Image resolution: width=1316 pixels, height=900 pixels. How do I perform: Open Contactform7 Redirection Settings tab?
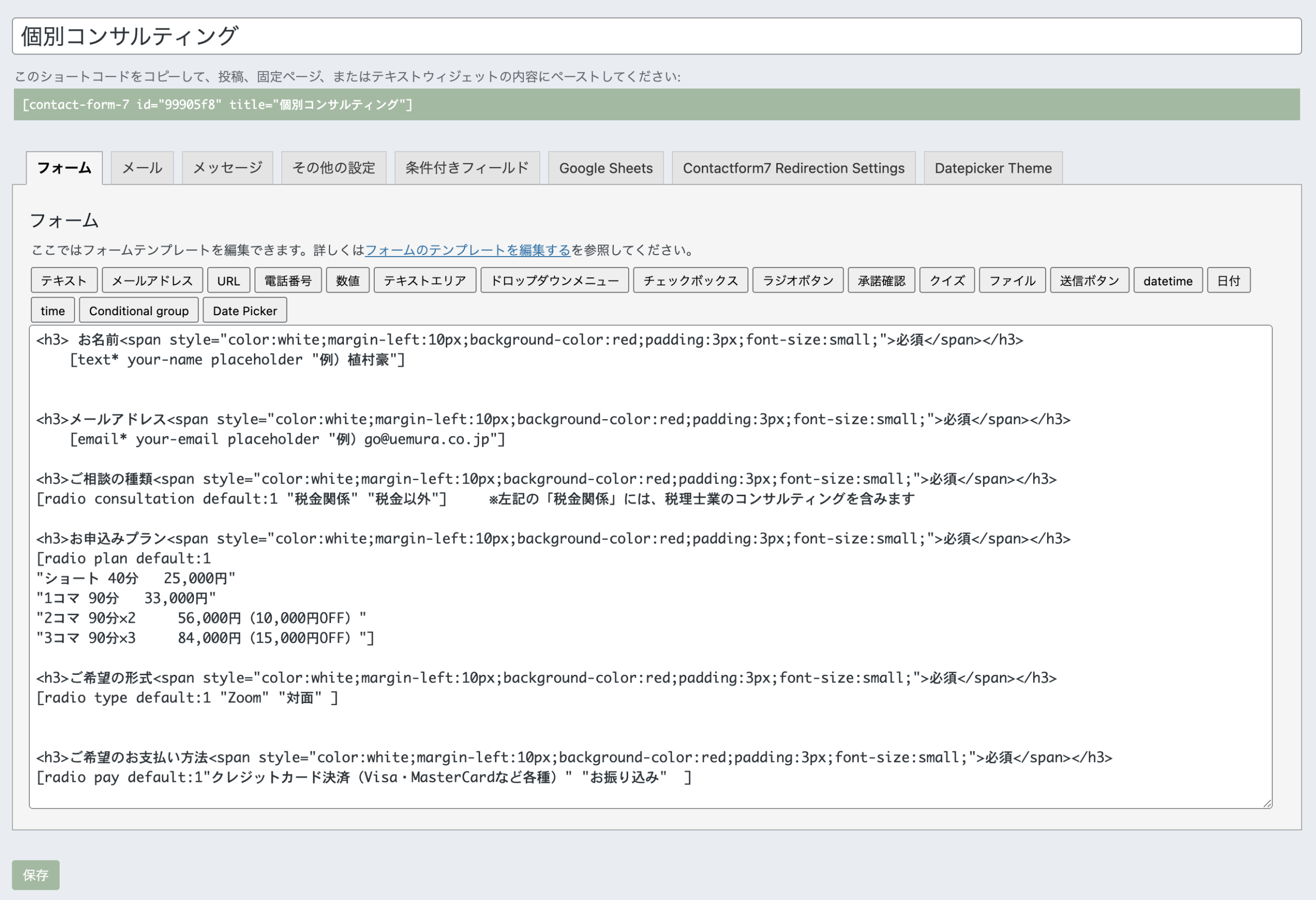[793, 168]
